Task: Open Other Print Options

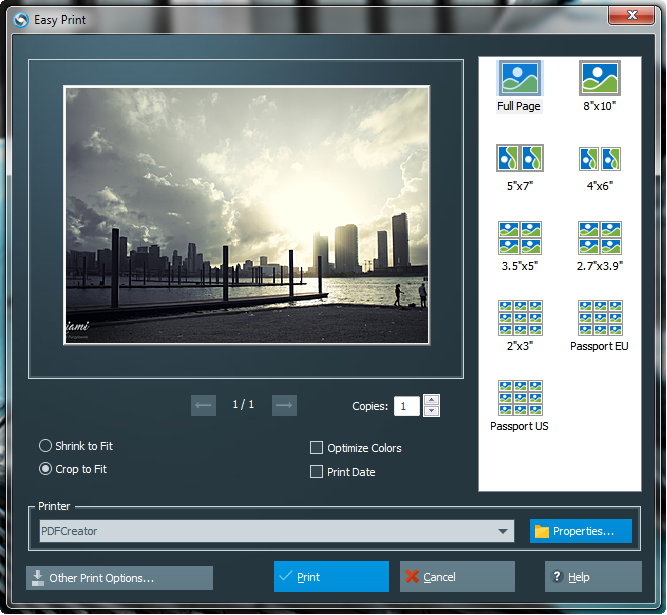Action: (120, 578)
